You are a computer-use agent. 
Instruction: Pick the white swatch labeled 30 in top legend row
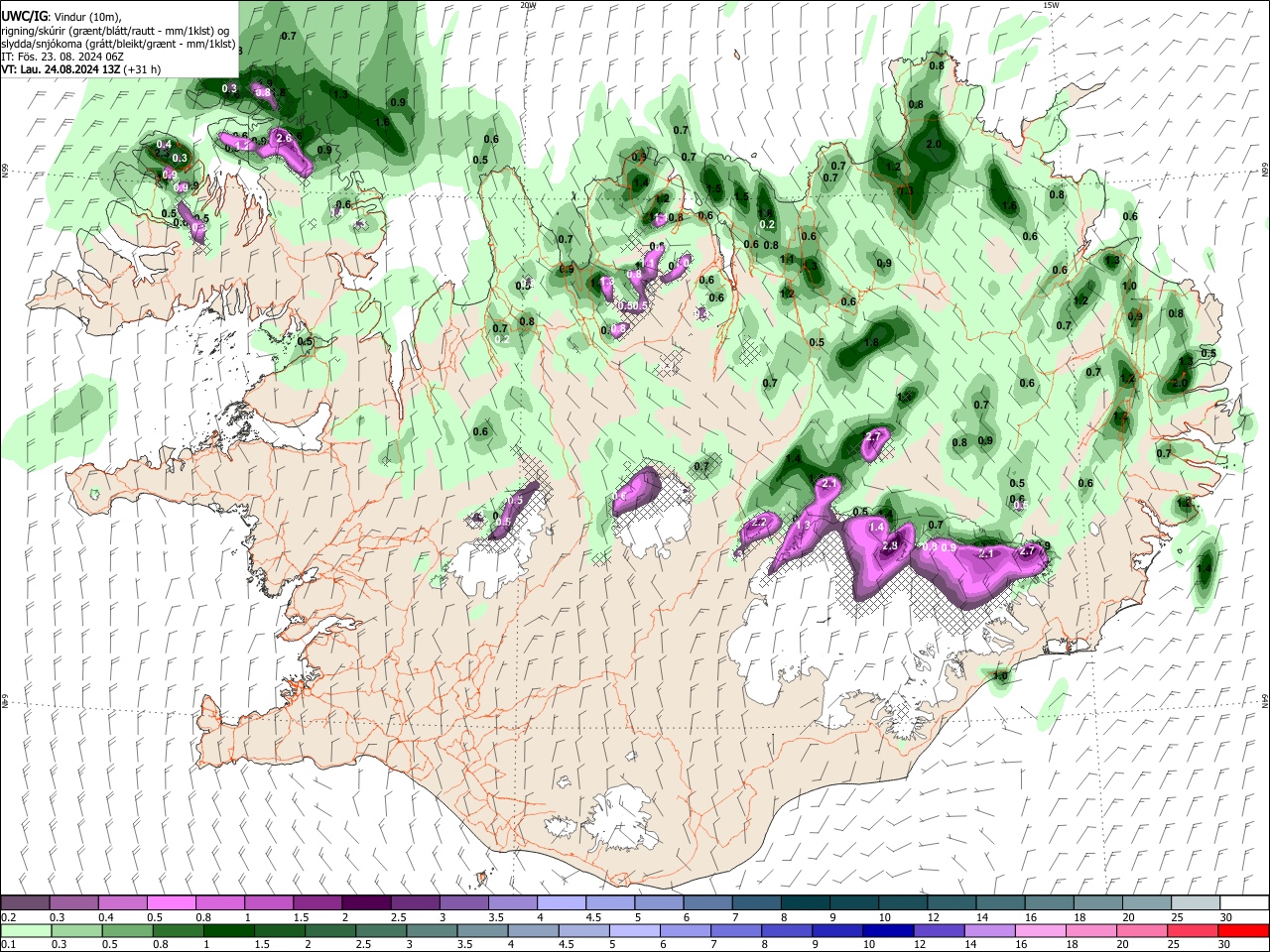point(1244,903)
